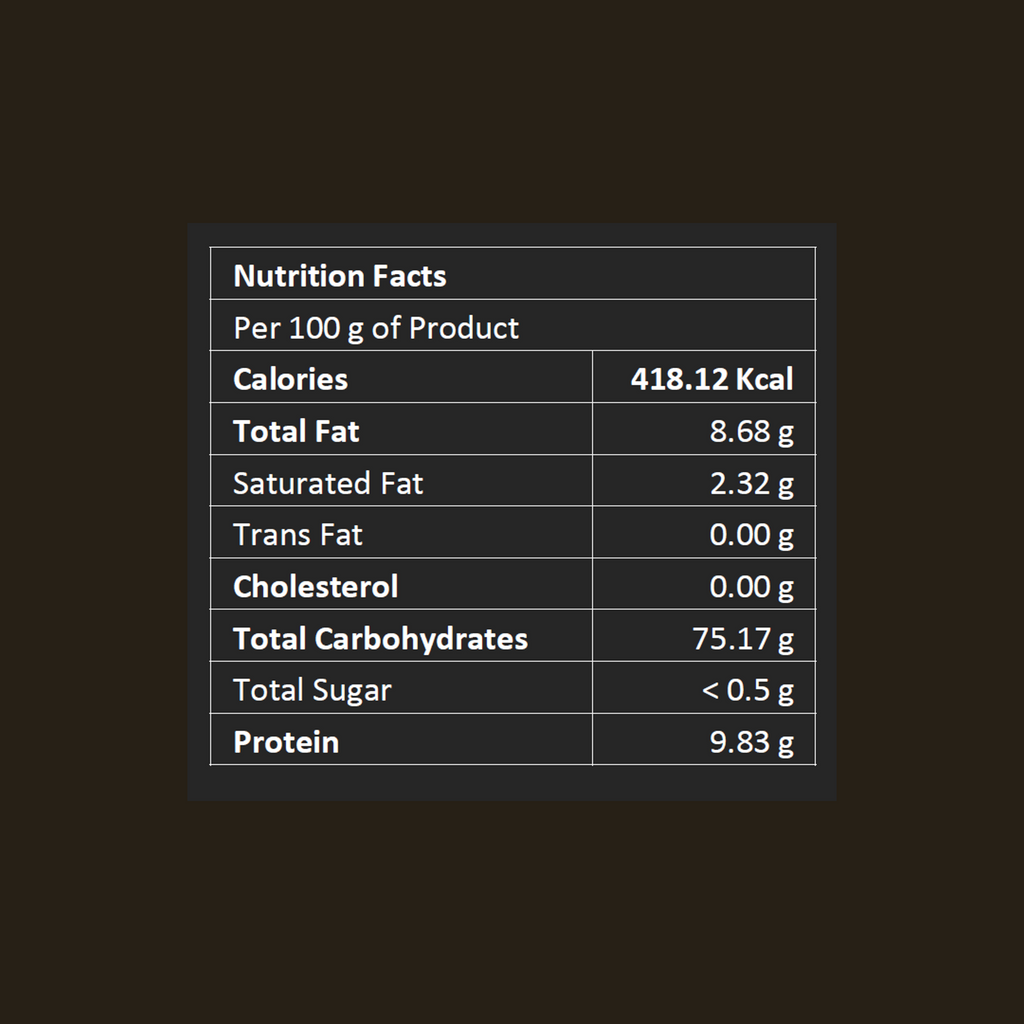Select the Saturated Fat label
The height and width of the screenshot is (1024, 1024).
[328, 483]
